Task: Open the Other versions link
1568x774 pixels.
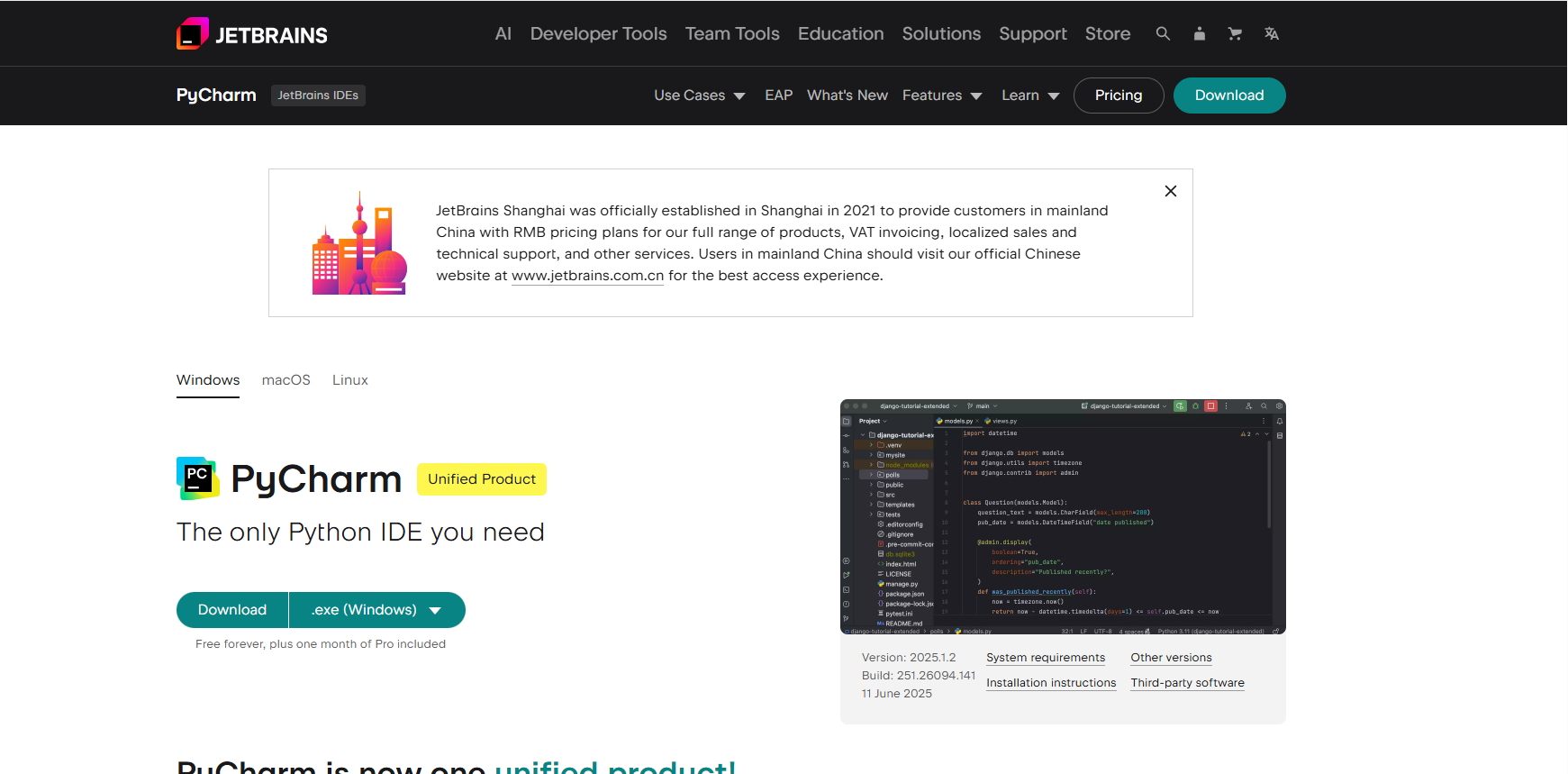Action: tap(1171, 658)
